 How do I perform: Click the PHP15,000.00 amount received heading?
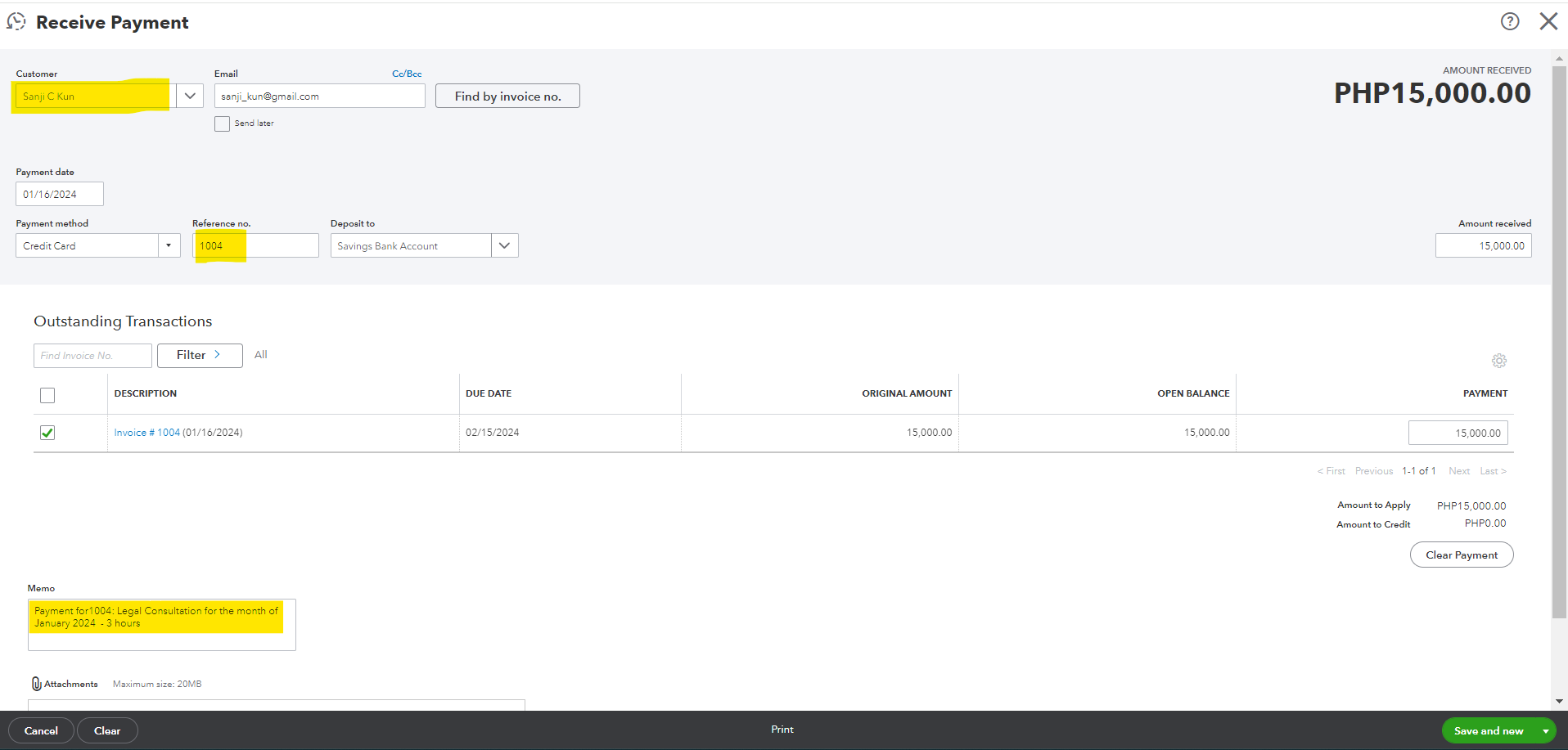point(1432,93)
